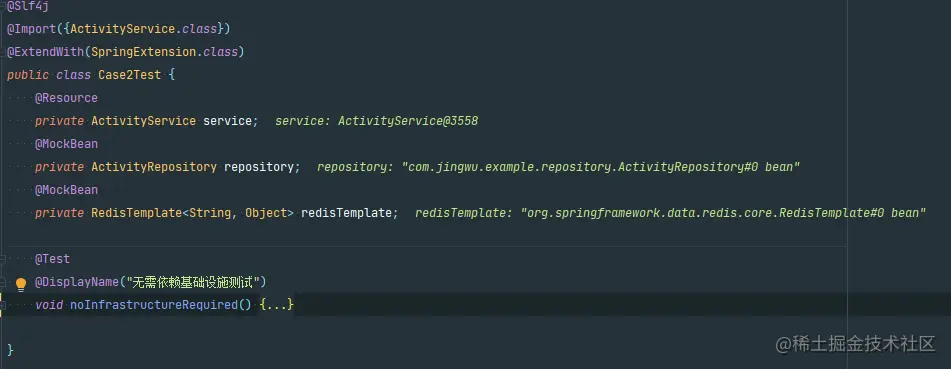Click @MockBean above the redisTemplate field

point(66,190)
